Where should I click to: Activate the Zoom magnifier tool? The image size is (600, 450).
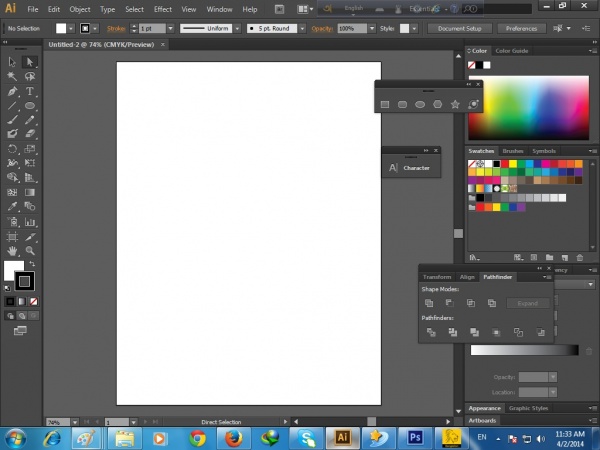(30, 251)
